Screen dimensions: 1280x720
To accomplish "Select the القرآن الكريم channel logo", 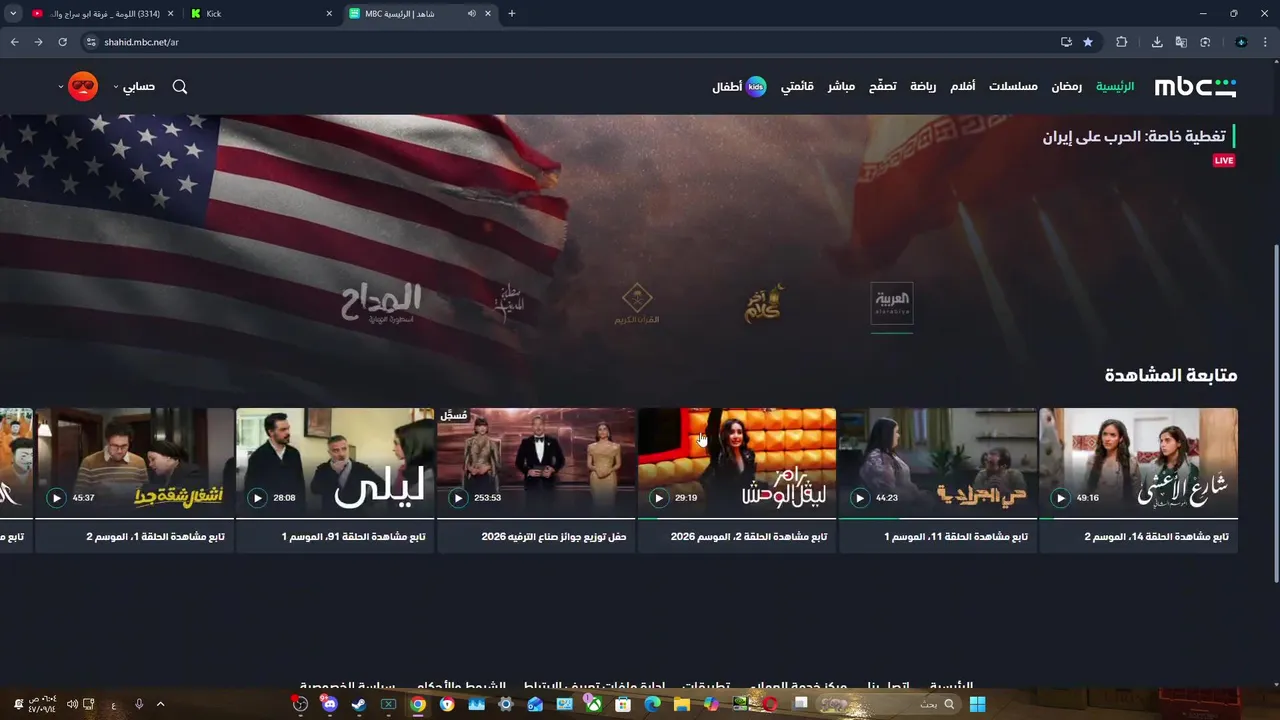I will 637,304.
